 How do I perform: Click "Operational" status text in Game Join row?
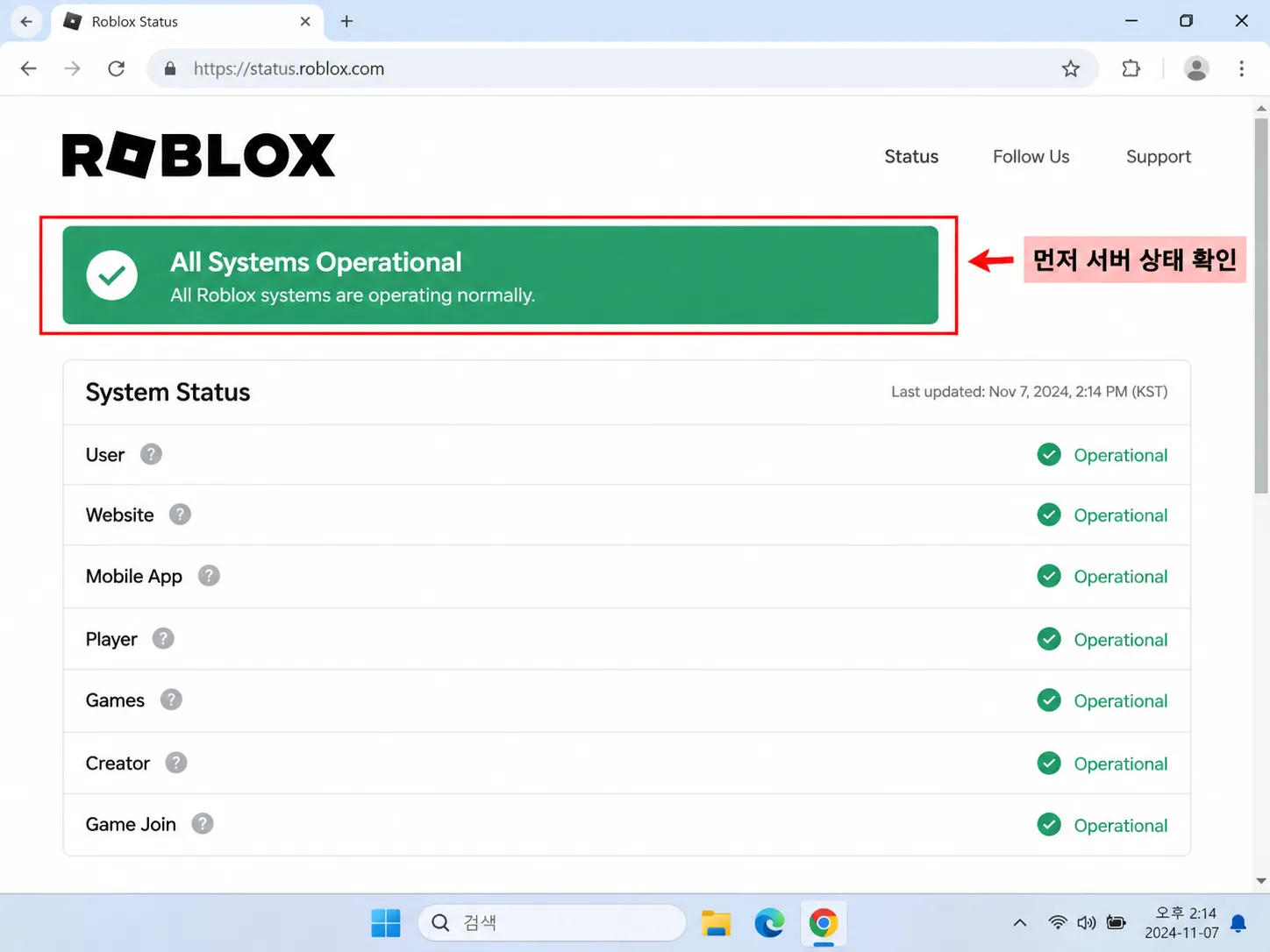[1121, 826]
